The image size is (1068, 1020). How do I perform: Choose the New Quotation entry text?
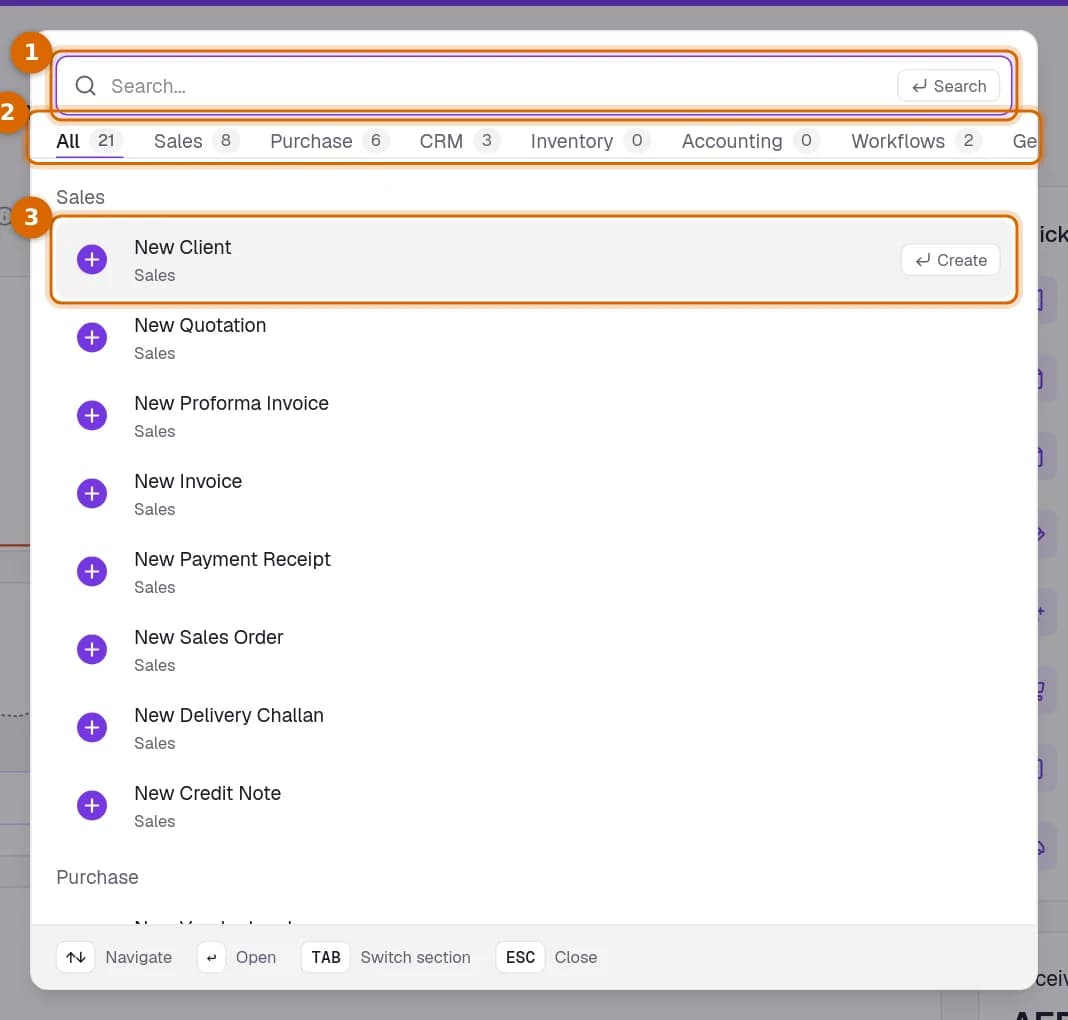tap(200, 325)
